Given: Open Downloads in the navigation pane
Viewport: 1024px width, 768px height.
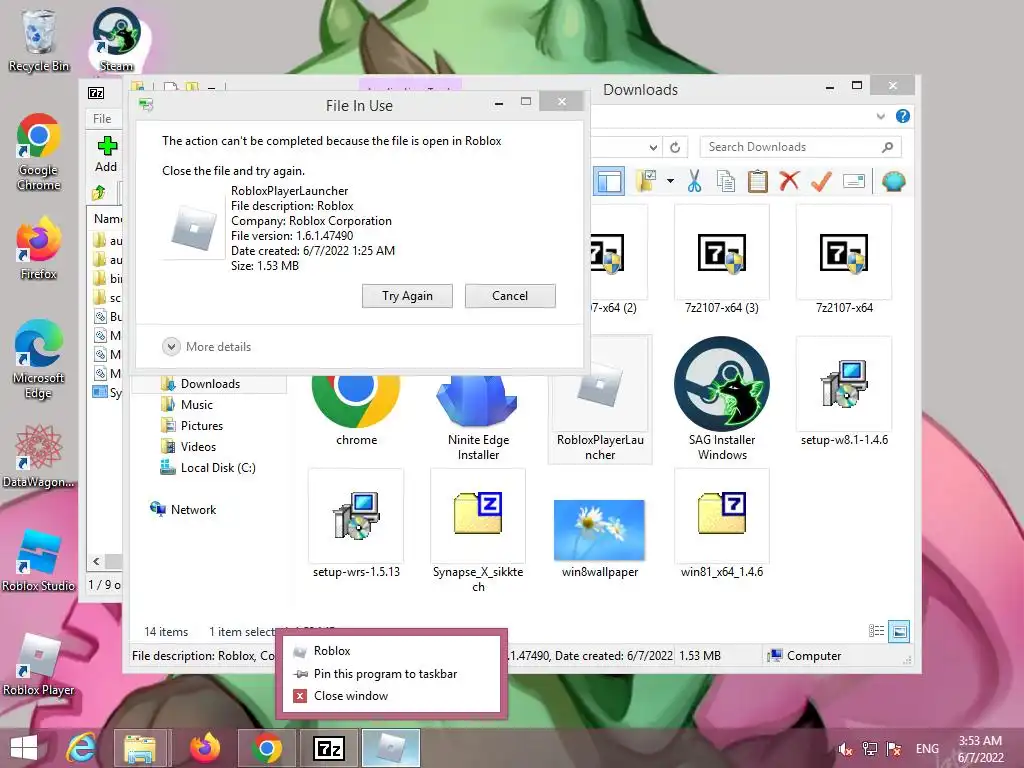Looking at the screenshot, I should [210, 384].
